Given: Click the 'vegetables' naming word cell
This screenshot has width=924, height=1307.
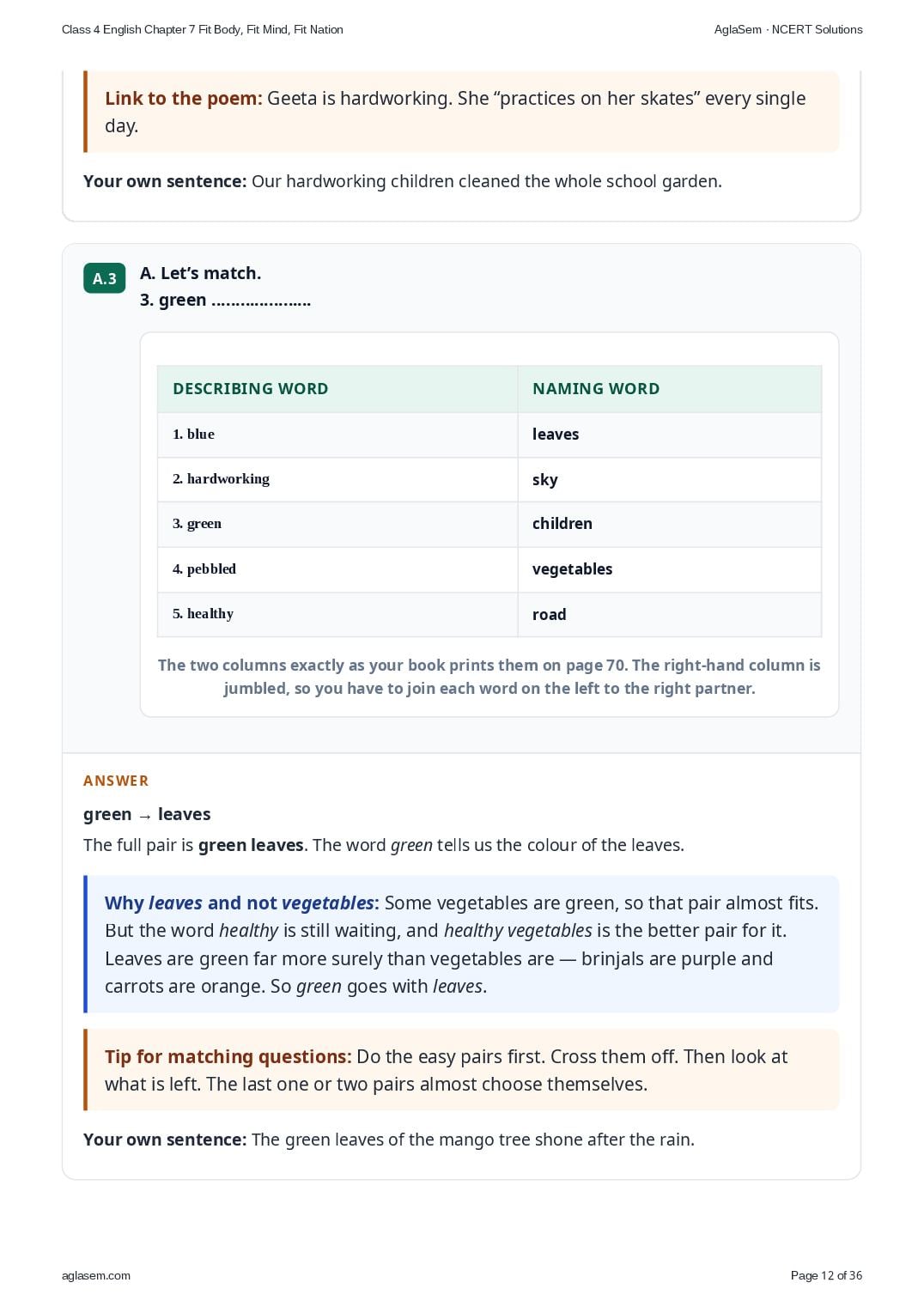Looking at the screenshot, I should click(x=669, y=569).
